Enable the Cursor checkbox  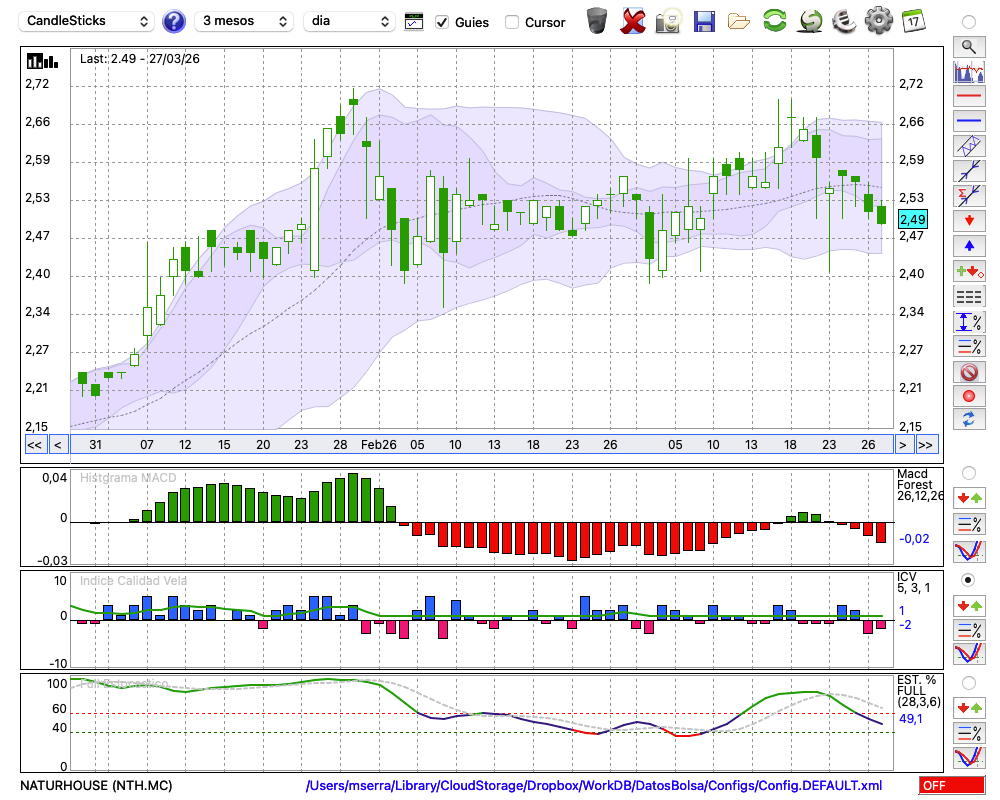tap(512, 22)
